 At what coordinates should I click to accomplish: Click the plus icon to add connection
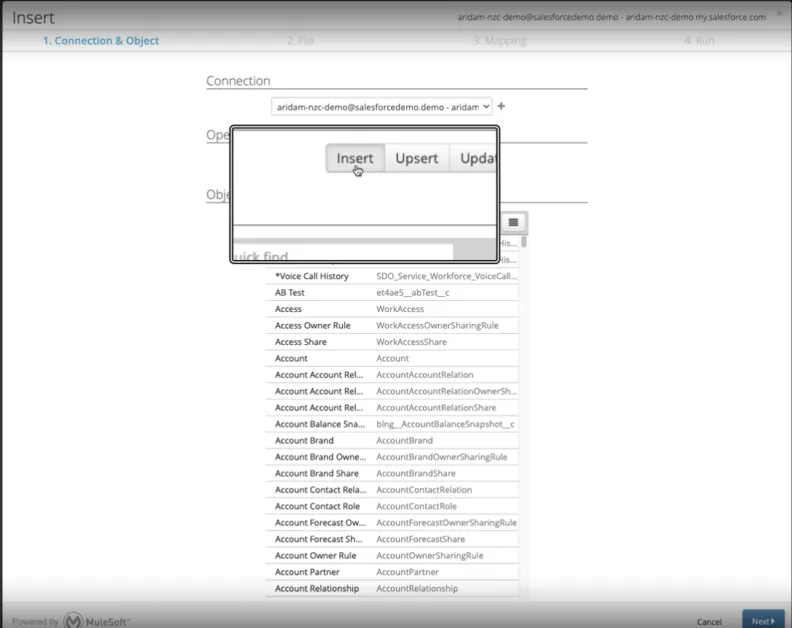point(501,106)
